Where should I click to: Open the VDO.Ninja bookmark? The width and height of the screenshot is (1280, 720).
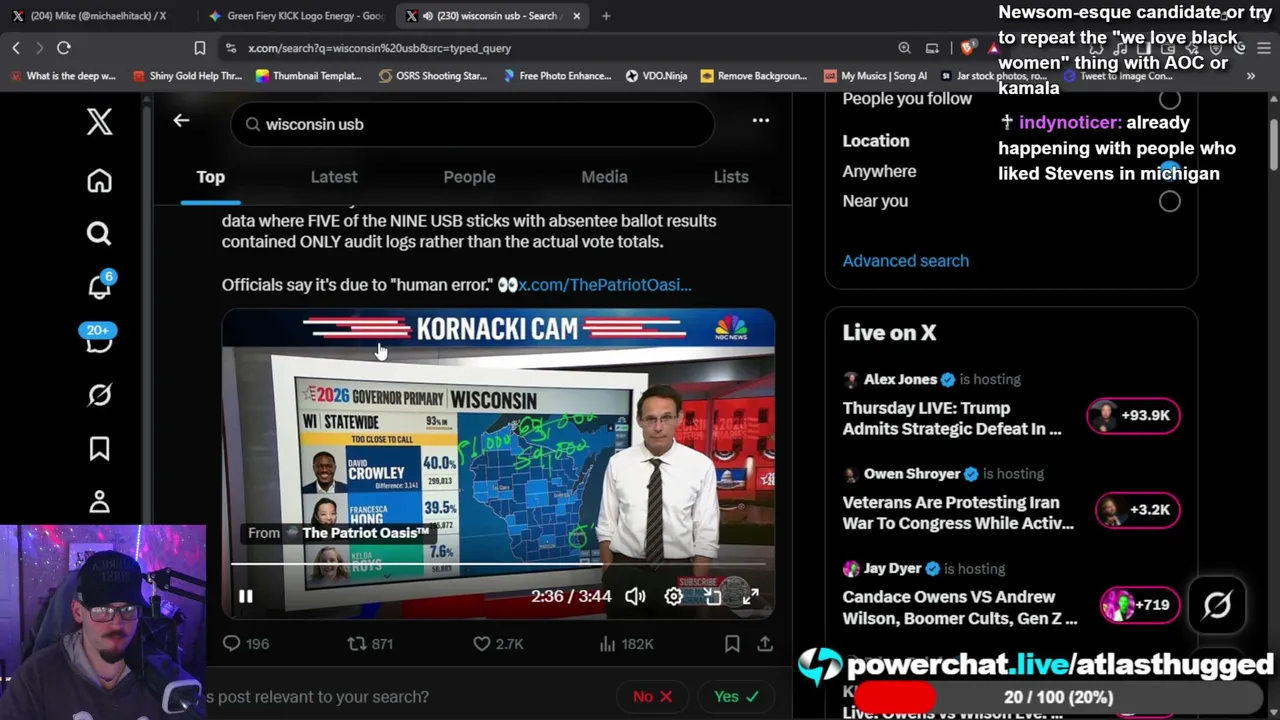(656, 76)
